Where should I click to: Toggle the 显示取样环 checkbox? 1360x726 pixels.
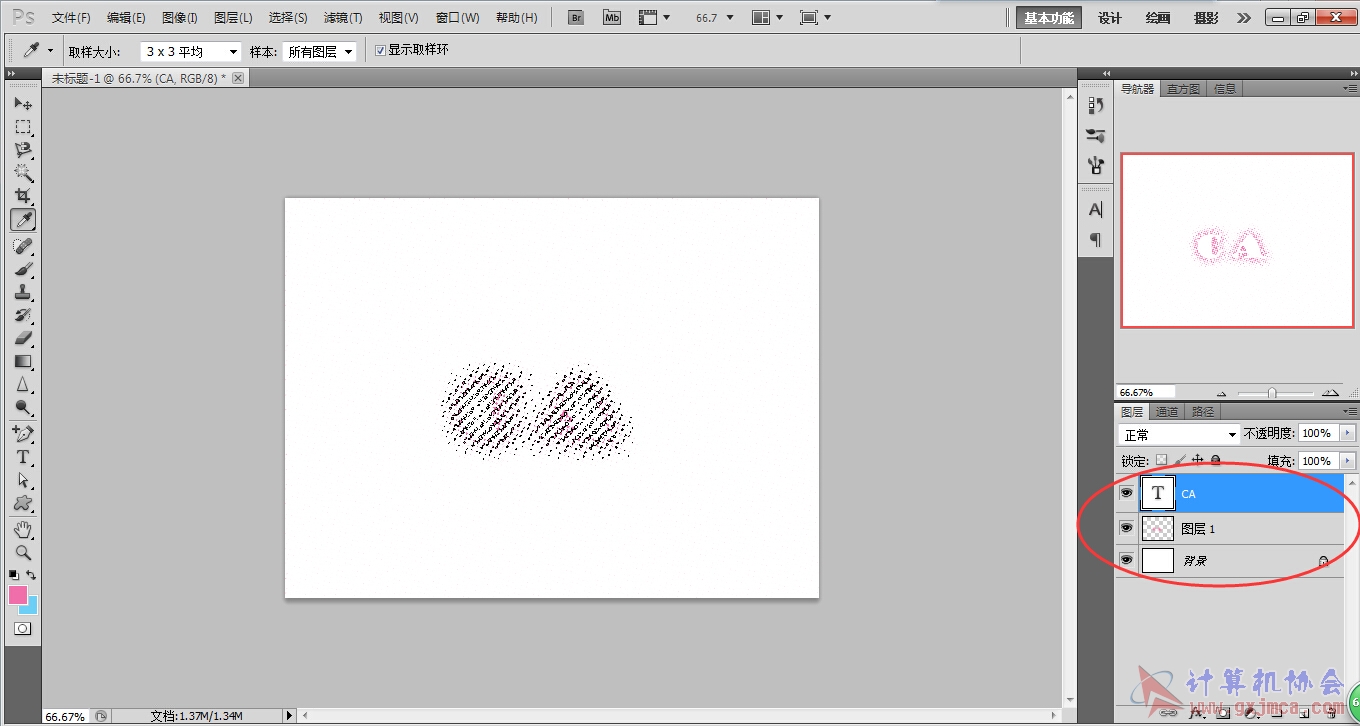click(380, 50)
